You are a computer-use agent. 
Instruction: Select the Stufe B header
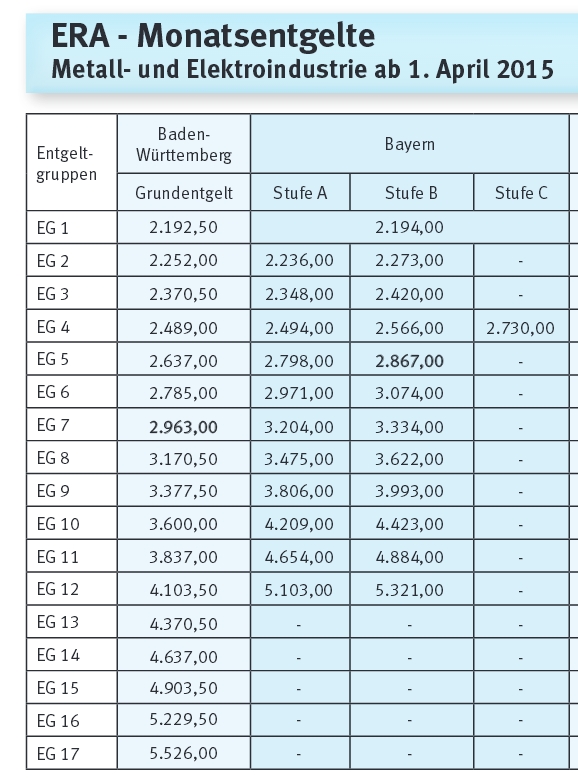point(411,193)
